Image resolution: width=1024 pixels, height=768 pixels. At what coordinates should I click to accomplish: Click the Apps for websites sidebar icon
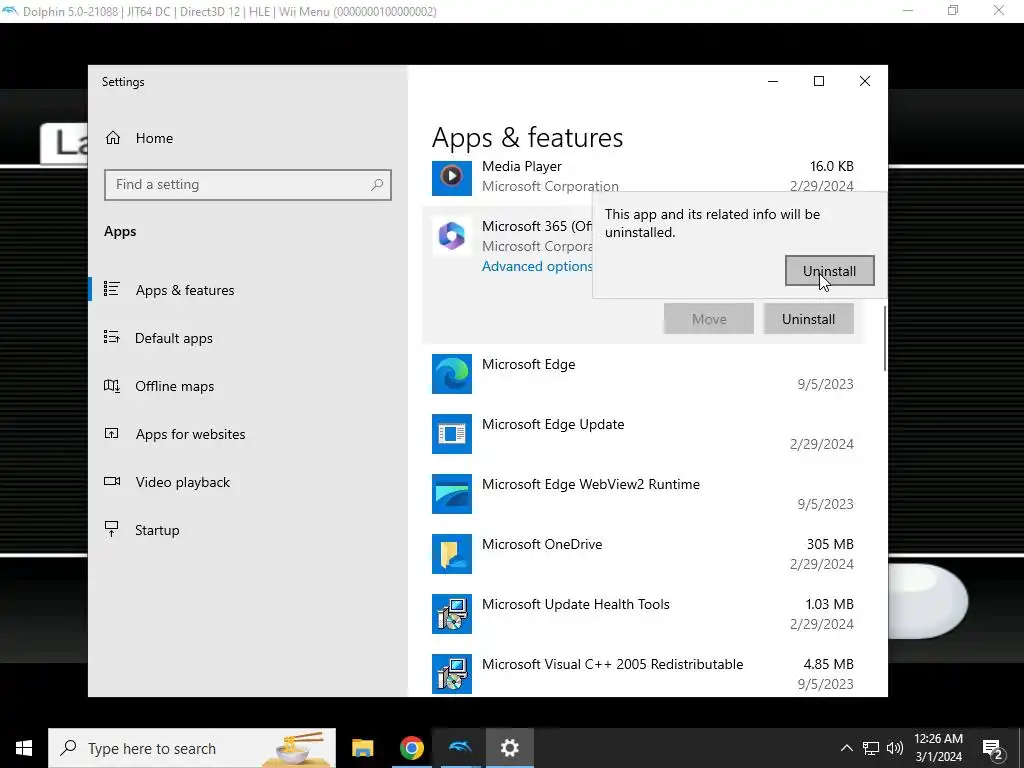pos(112,434)
